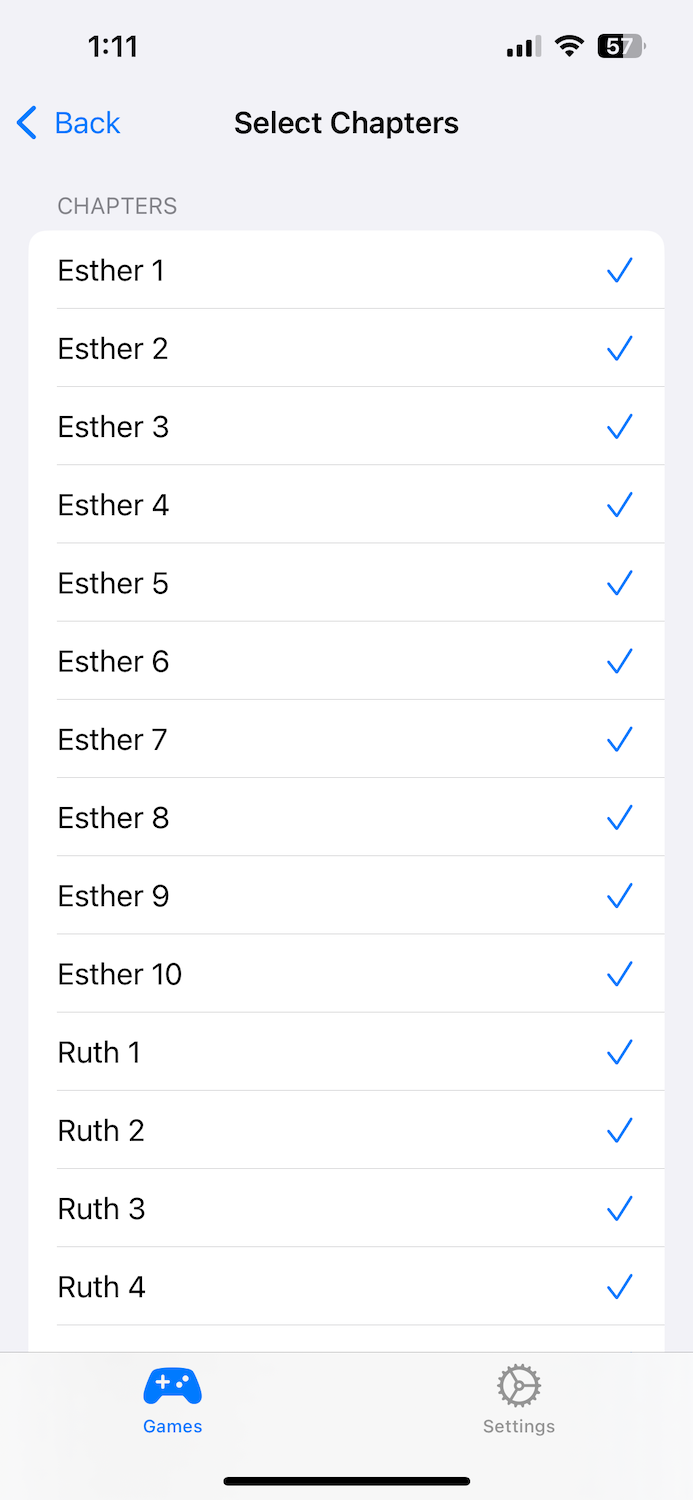Image resolution: width=693 pixels, height=1500 pixels.
Task: Switch to the Settings tab label
Action: 519,1427
